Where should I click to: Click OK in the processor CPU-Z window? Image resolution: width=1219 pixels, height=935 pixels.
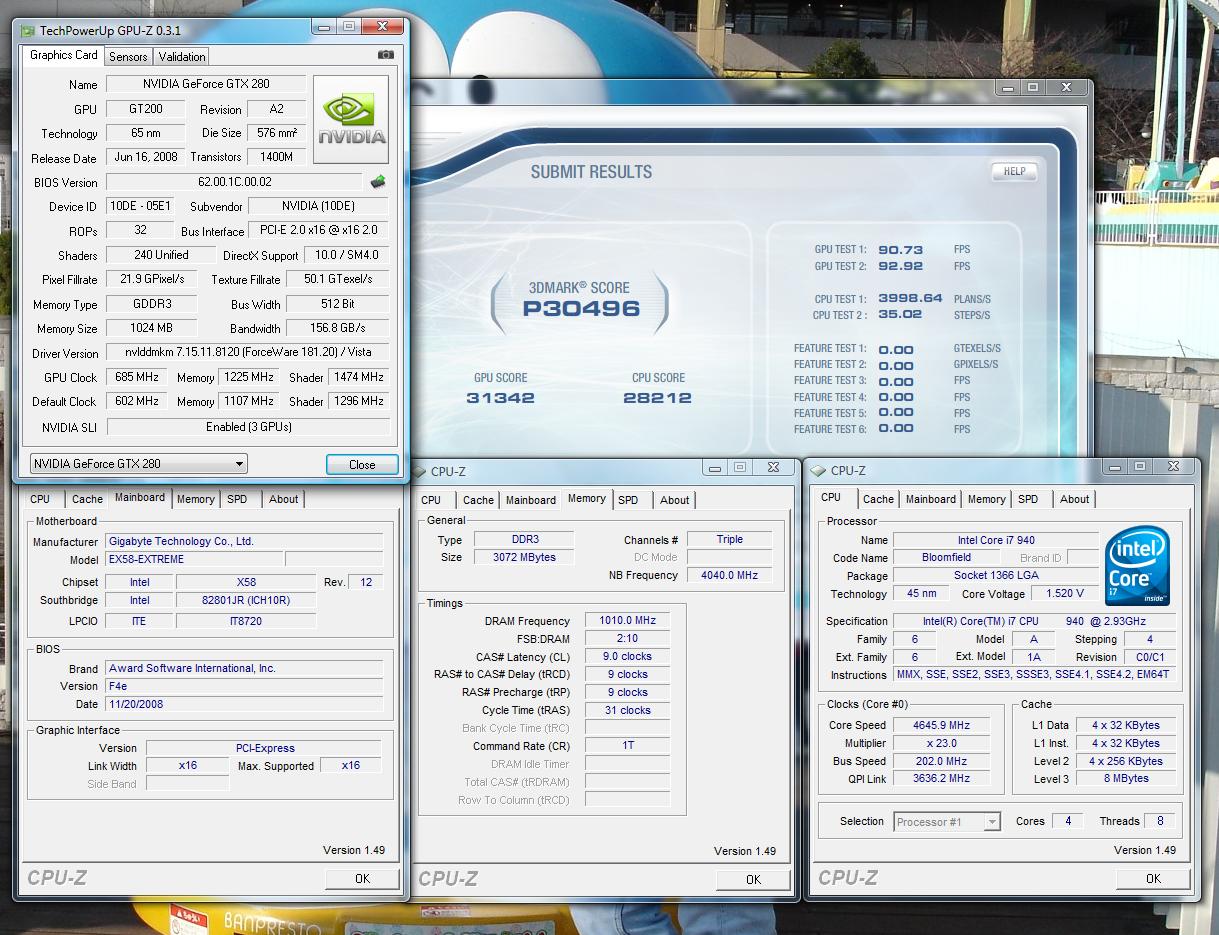tap(1153, 878)
